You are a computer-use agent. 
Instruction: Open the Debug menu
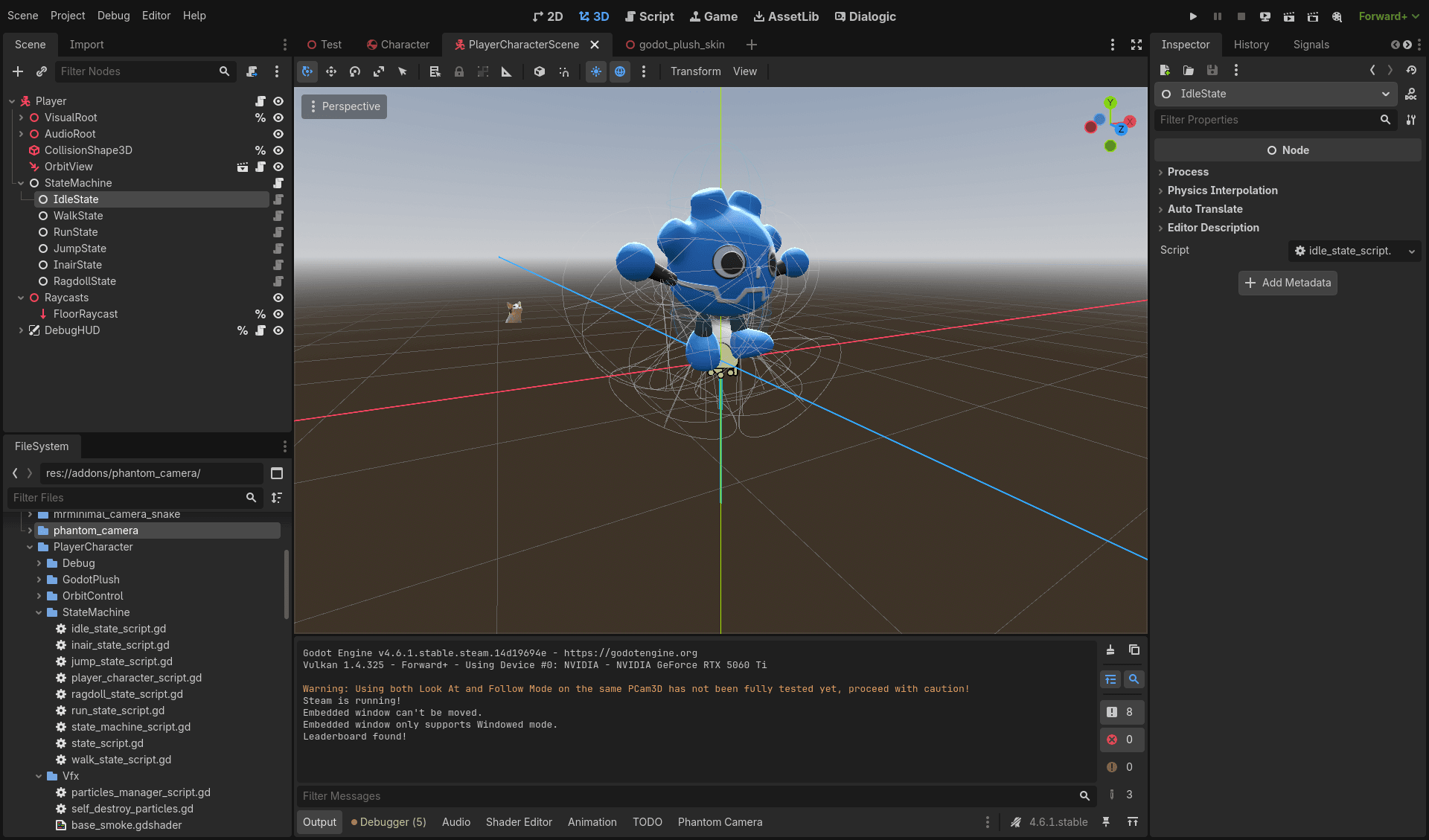point(113,16)
